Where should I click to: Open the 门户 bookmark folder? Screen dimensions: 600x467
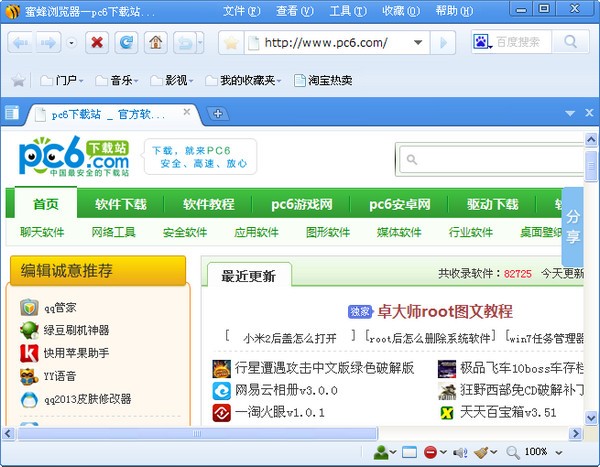tap(62, 80)
